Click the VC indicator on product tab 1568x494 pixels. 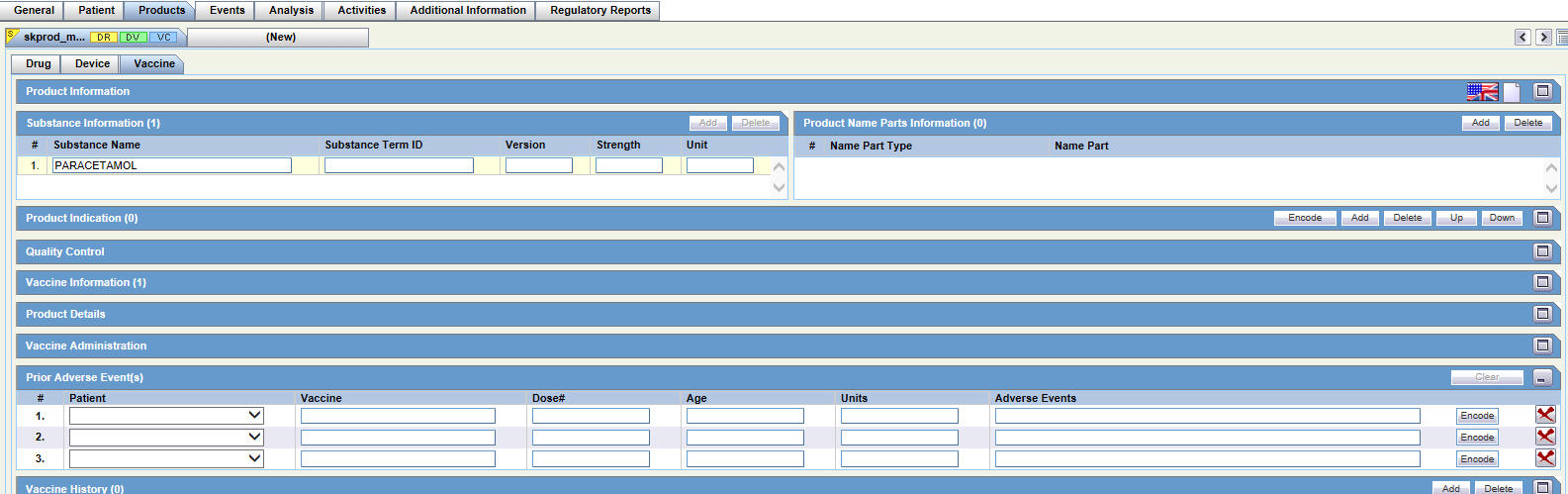point(163,38)
